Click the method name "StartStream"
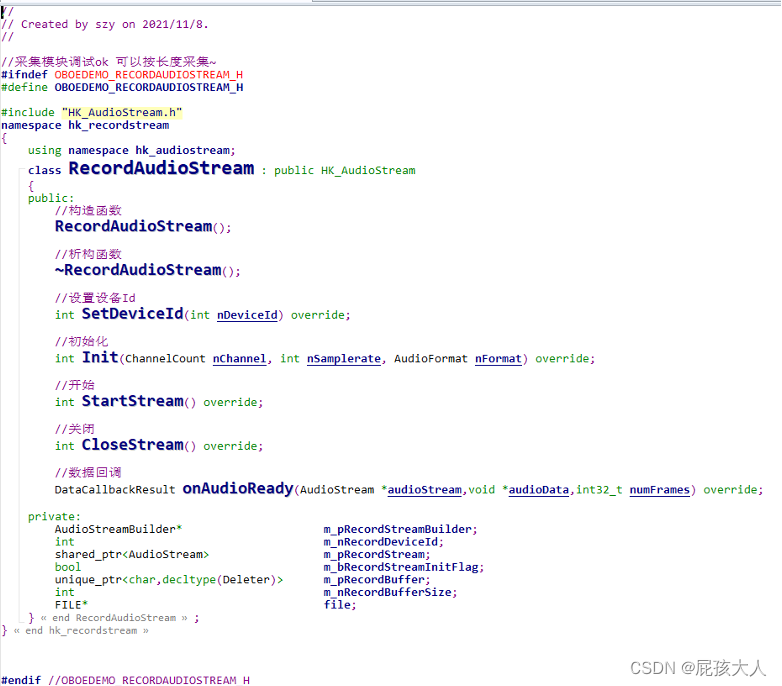Image resolution: width=782 pixels, height=686 pixels. click(x=133, y=401)
